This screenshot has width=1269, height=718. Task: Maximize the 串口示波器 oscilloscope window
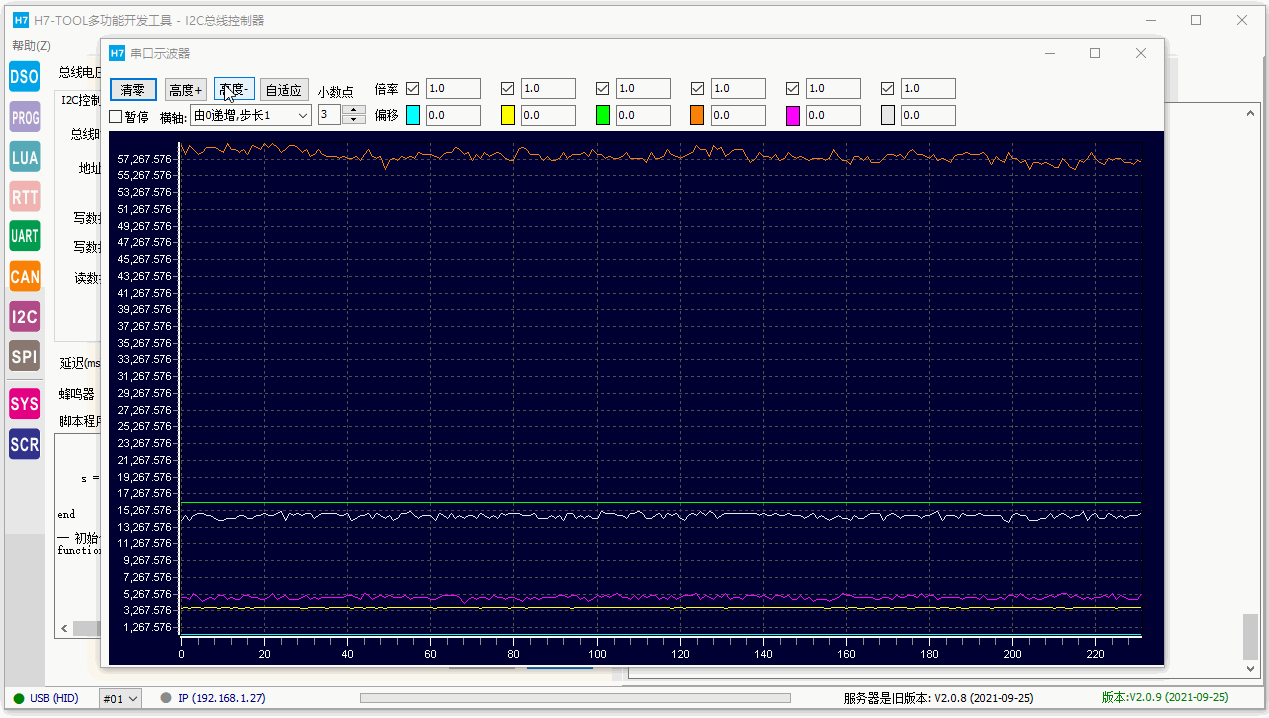click(x=1095, y=53)
